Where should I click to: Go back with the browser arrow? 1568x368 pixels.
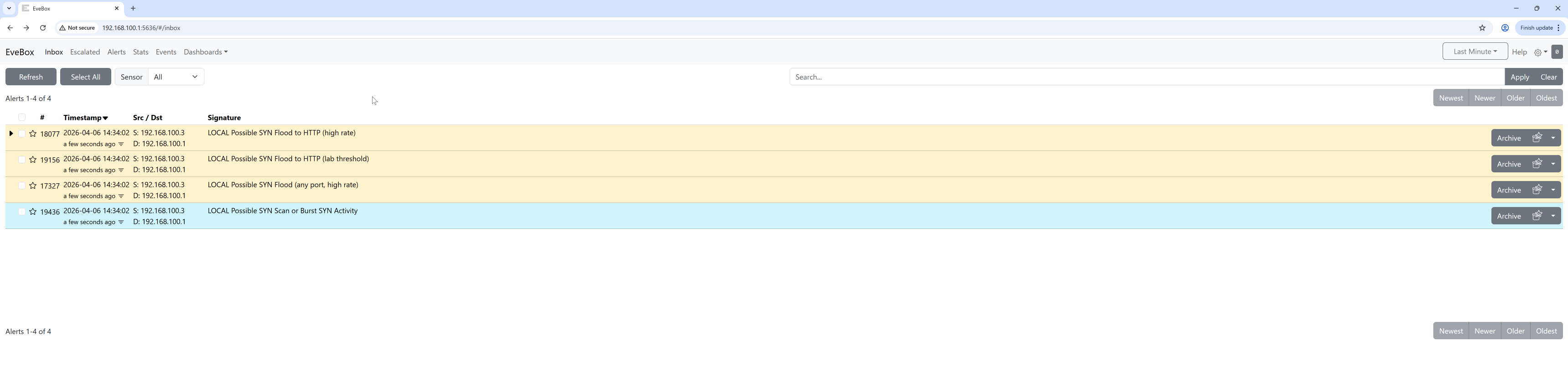click(x=10, y=28)
